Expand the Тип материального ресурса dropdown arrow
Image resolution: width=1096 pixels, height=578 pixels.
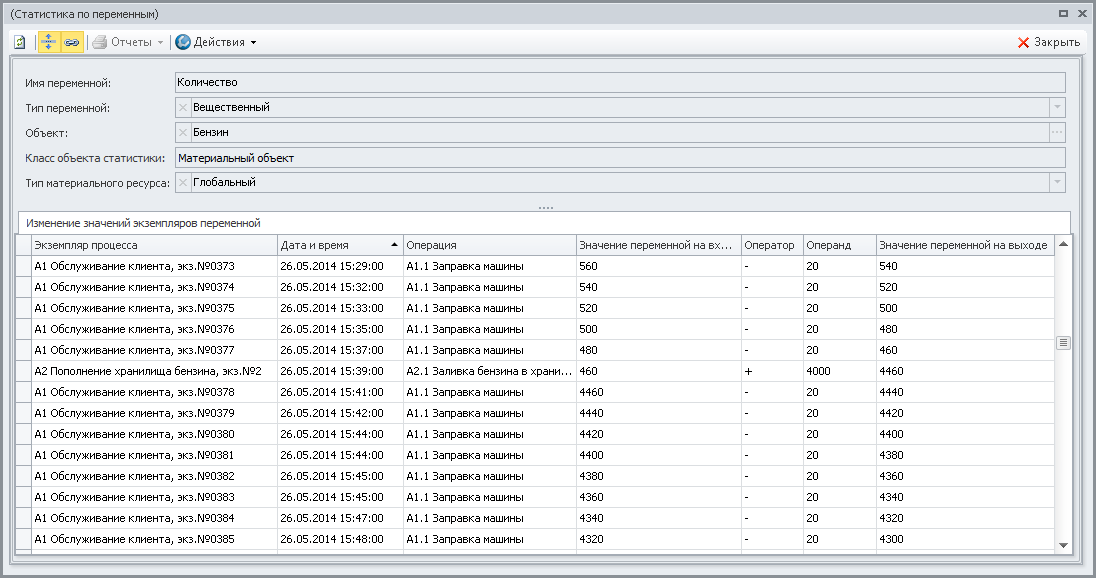(x=1057, y=182)
